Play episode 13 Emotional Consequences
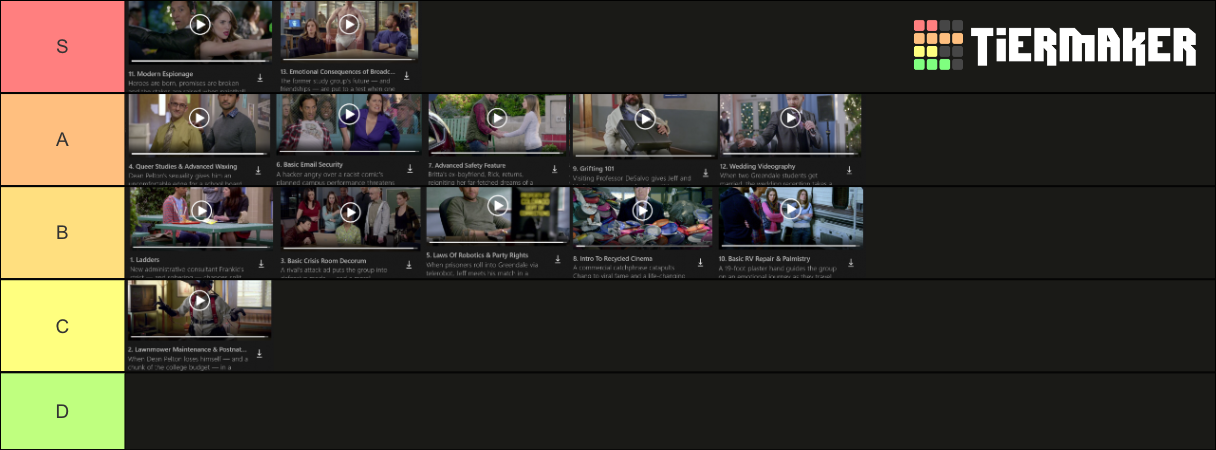Viewport: 1216px width, 450px height. (349, 24)
